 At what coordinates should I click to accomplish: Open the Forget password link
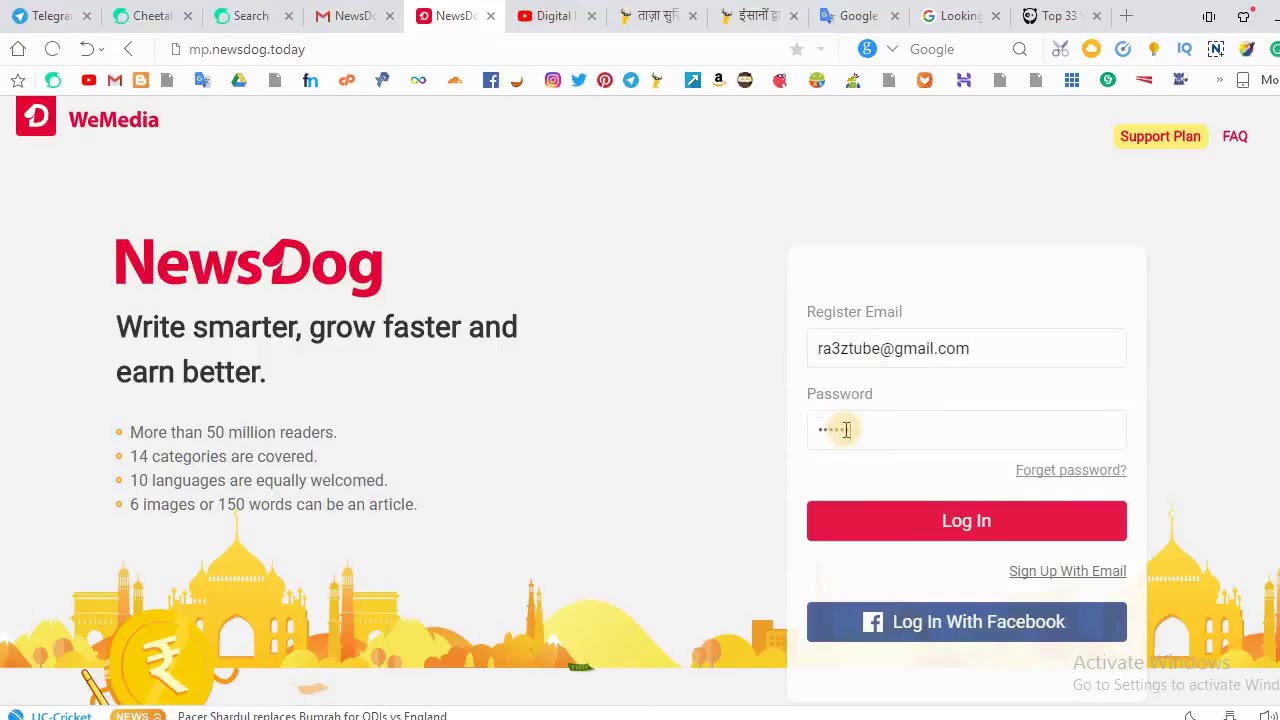[x=1071, y=470]
